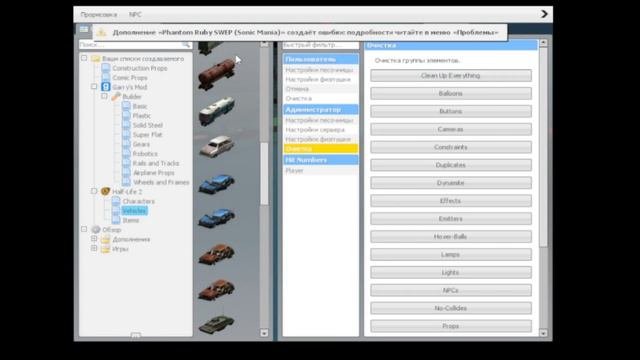Collapse the Администратор category header
The height and width of the screenshot is (360, 640).
(321, 109)
